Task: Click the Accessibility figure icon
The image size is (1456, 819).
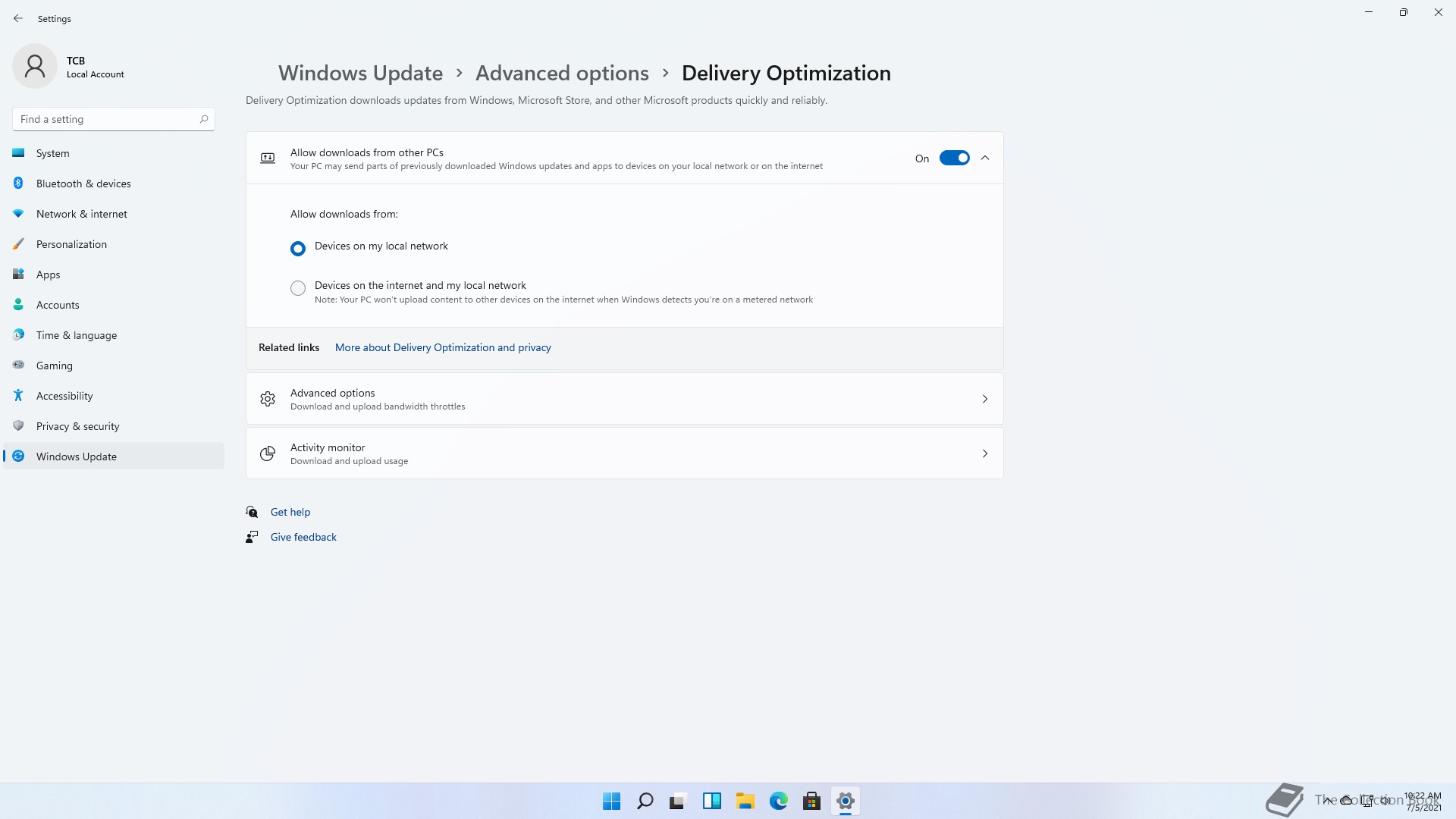Action: tap(18, 396)
